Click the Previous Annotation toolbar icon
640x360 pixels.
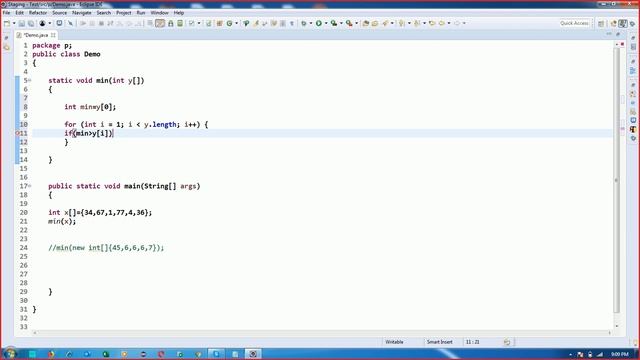pos(417,24)
